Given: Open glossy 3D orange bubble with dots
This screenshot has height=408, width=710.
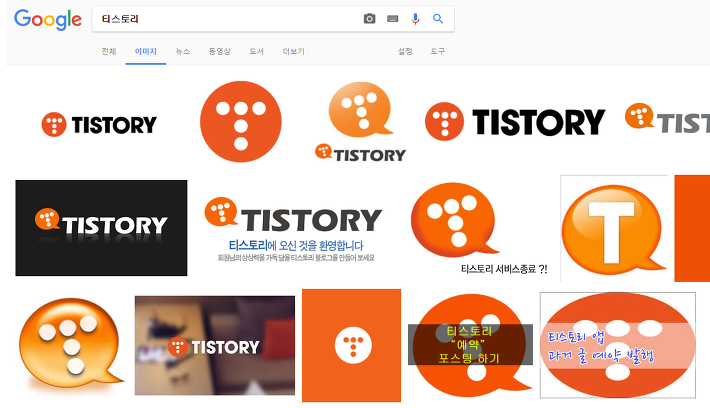Looking at the screenshot, I should point(71,345).
